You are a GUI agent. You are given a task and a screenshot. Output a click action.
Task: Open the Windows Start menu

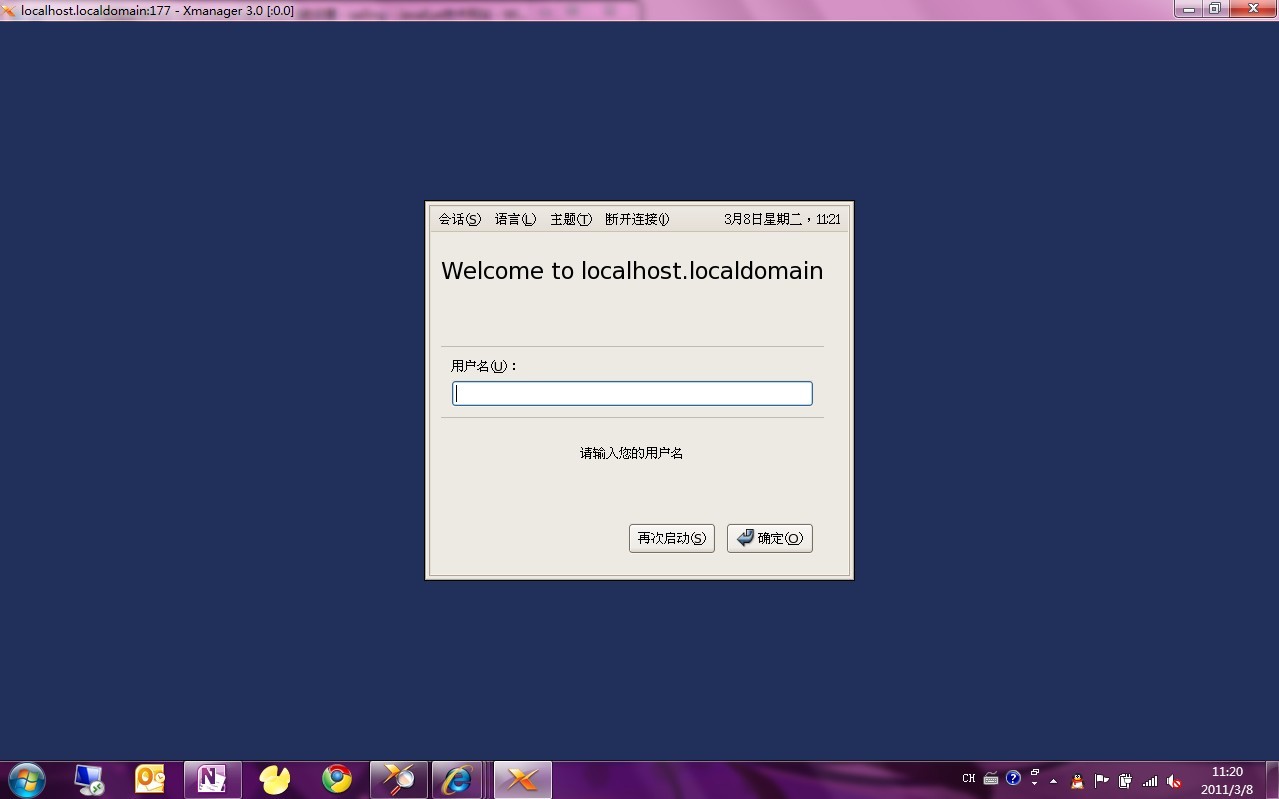26,780
